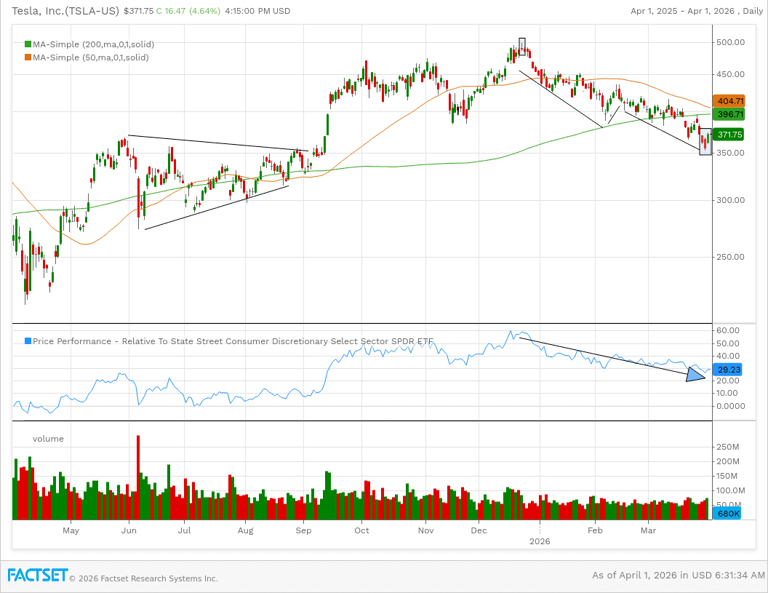Click the blue 29.23 relative performance tag
The width and height of the screenshot is (768, 593).
click(x=728, y=370)
